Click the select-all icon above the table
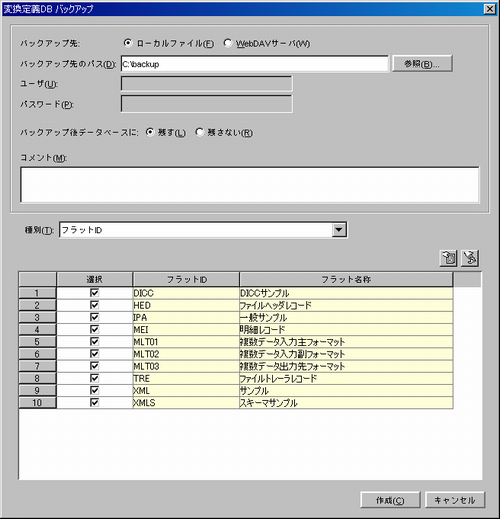The image size is (500, 519). coord(448,258)
